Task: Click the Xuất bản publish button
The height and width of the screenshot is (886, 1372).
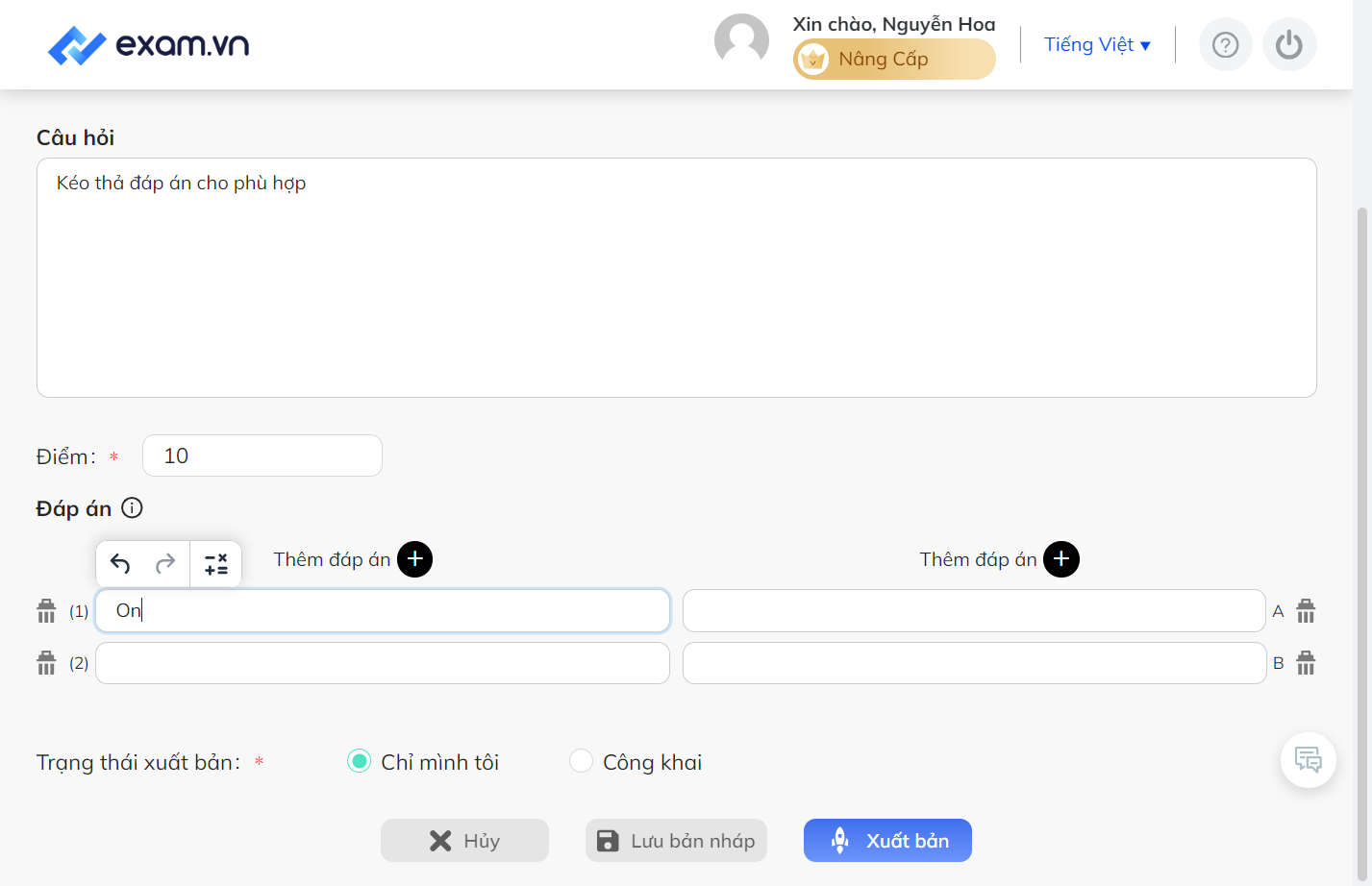Action: tap(887, 841)
